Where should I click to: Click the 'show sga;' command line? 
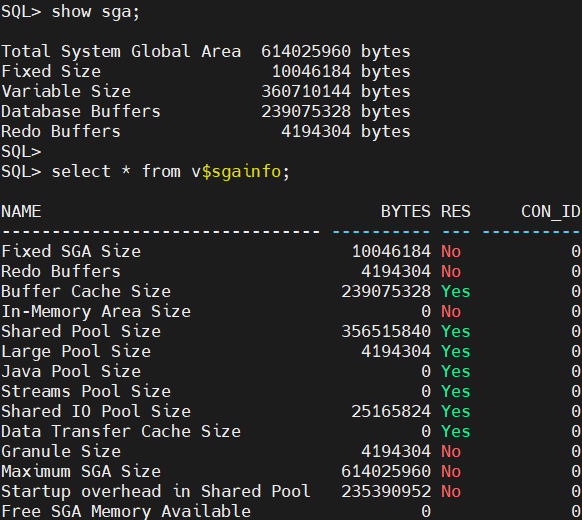71,12
